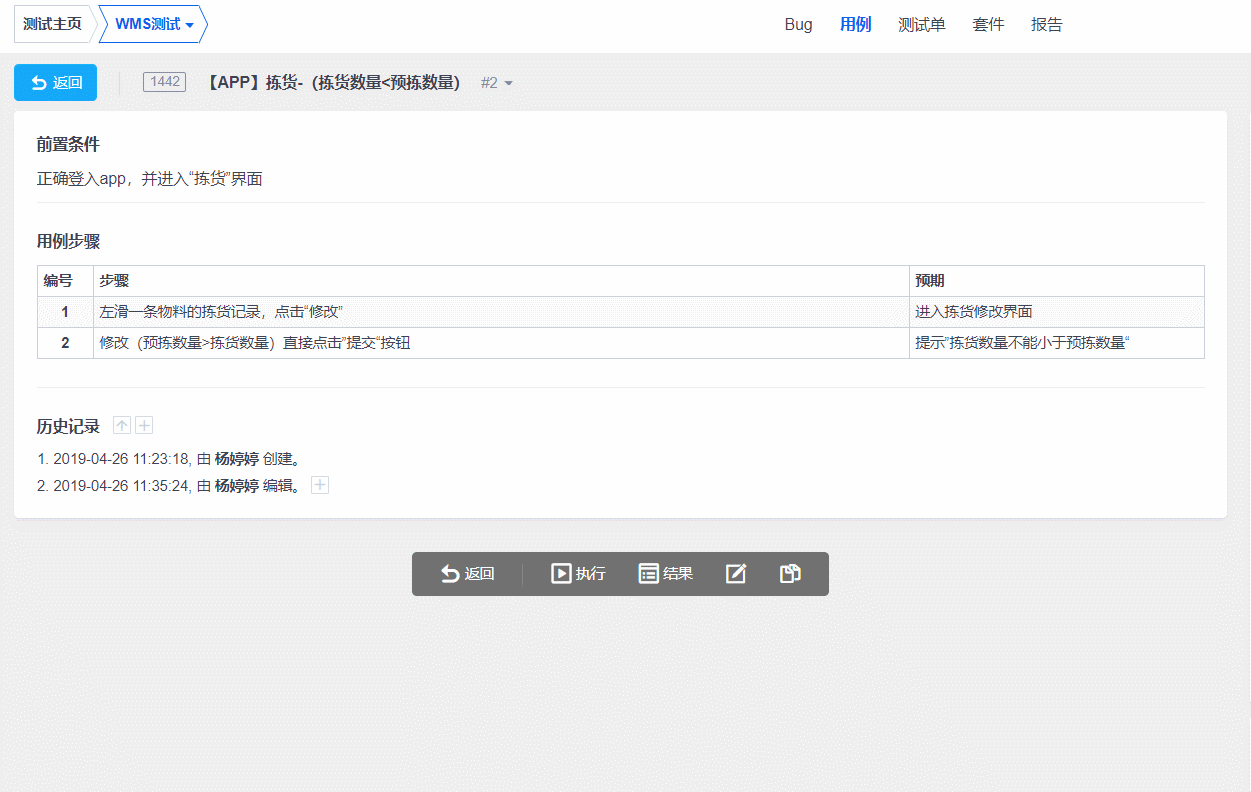Click step 2 expected result cell
The image size is (1251, 792).
coord(1055,343)
